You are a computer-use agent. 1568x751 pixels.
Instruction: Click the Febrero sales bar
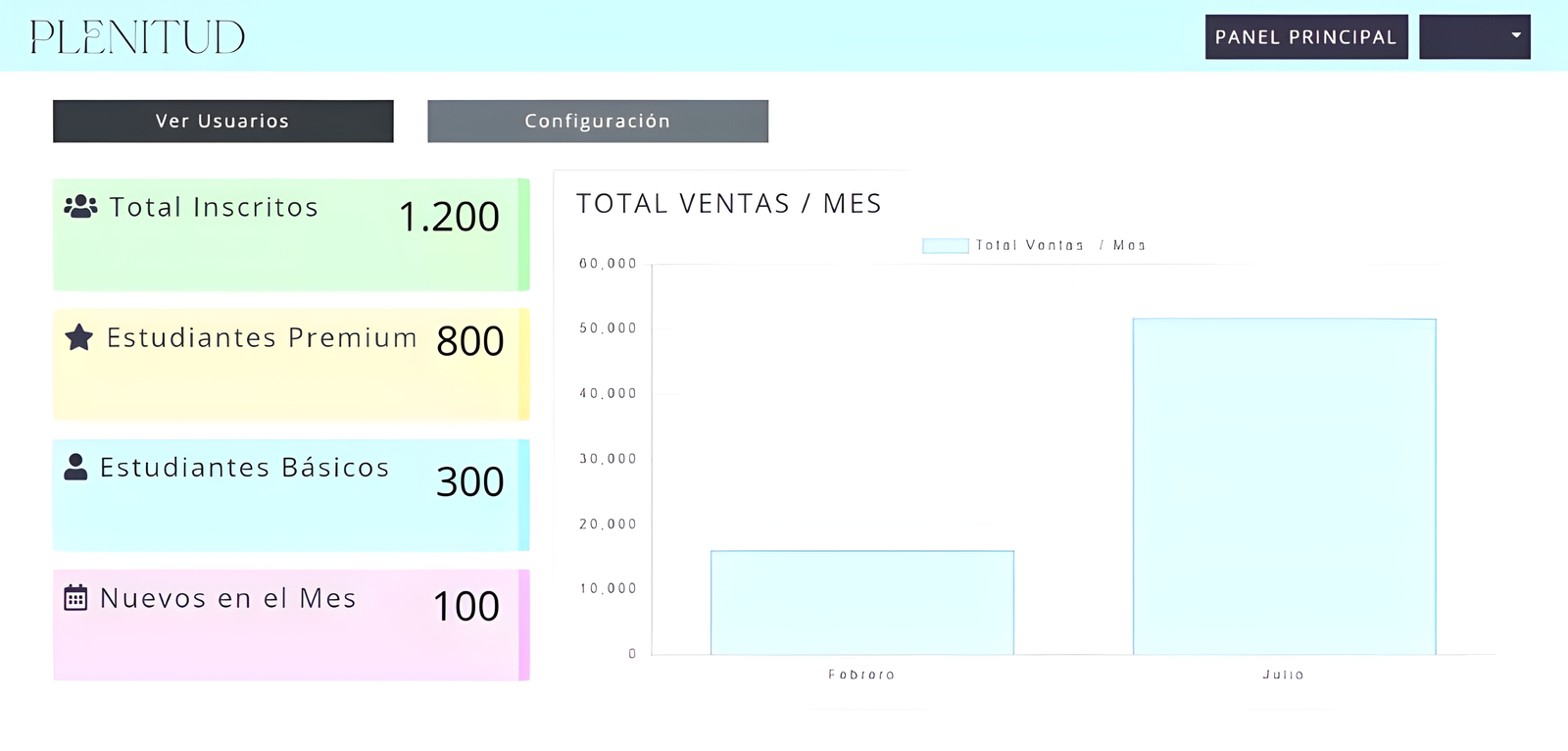click(861, 603)
